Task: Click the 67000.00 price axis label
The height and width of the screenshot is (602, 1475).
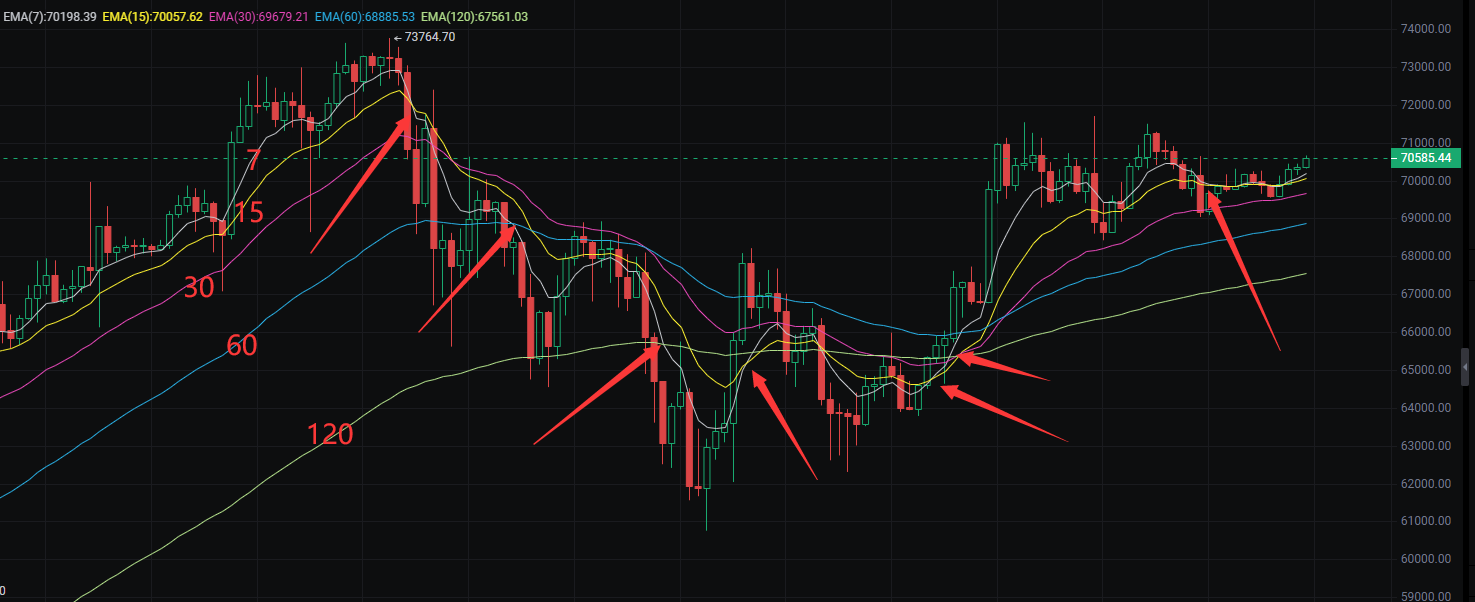Action: (1425, 294)
